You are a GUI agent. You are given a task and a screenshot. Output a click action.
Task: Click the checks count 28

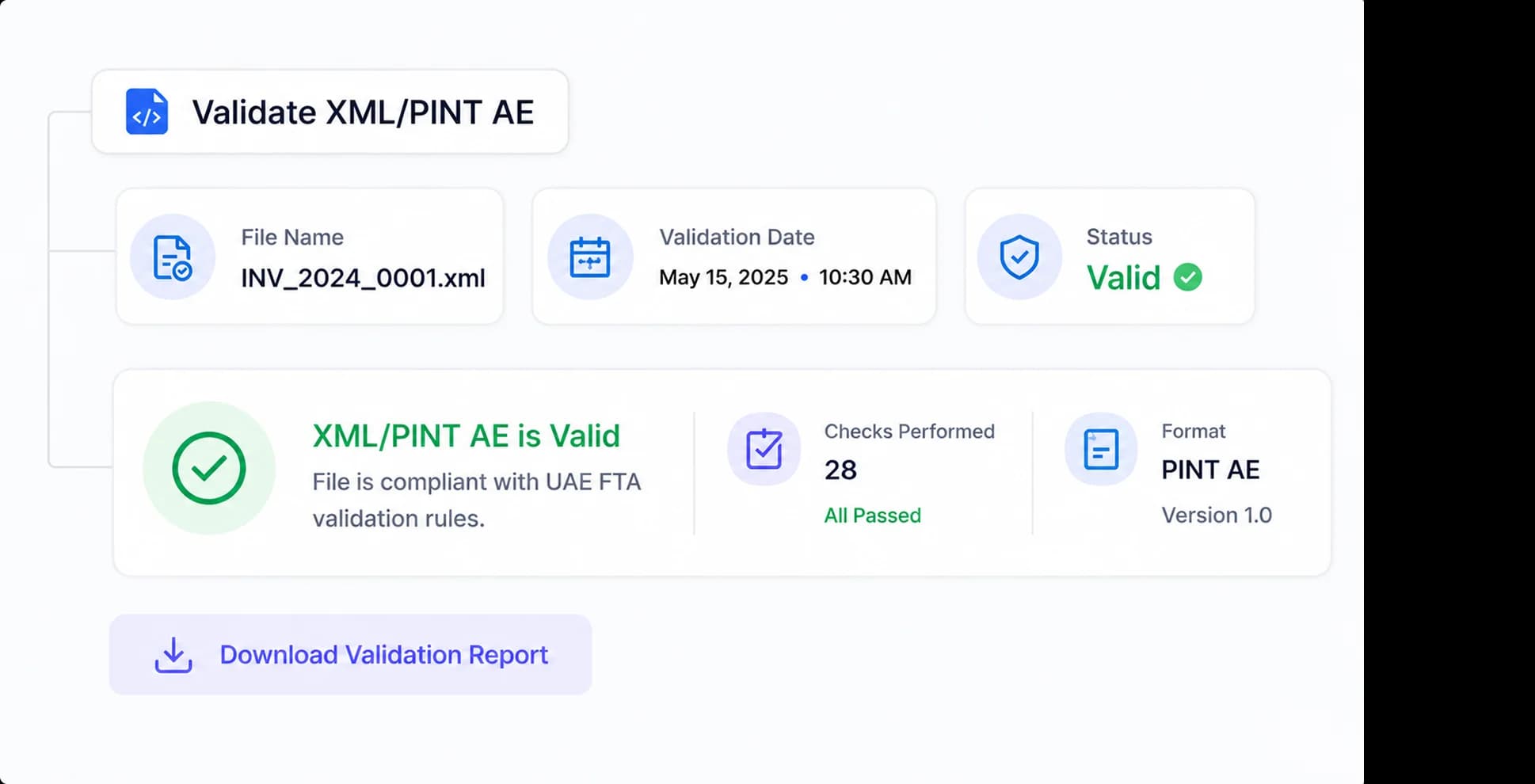[840, 470]
